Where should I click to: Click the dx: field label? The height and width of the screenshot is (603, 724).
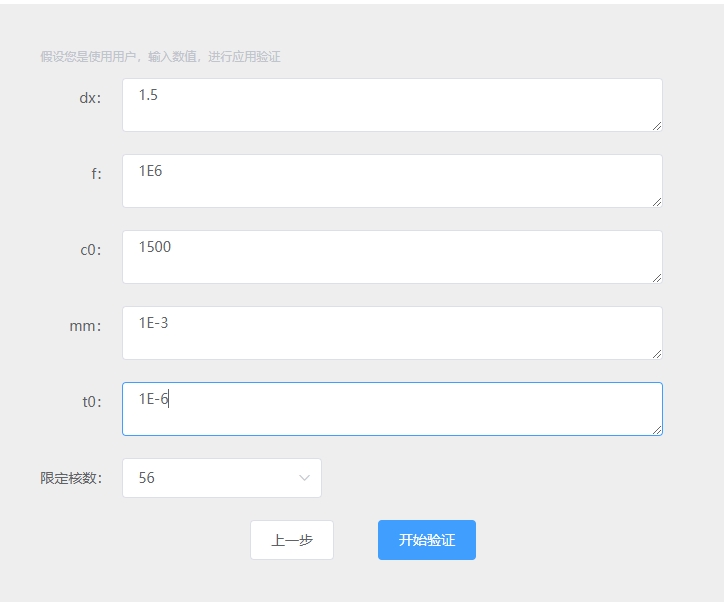coord(90,98)
